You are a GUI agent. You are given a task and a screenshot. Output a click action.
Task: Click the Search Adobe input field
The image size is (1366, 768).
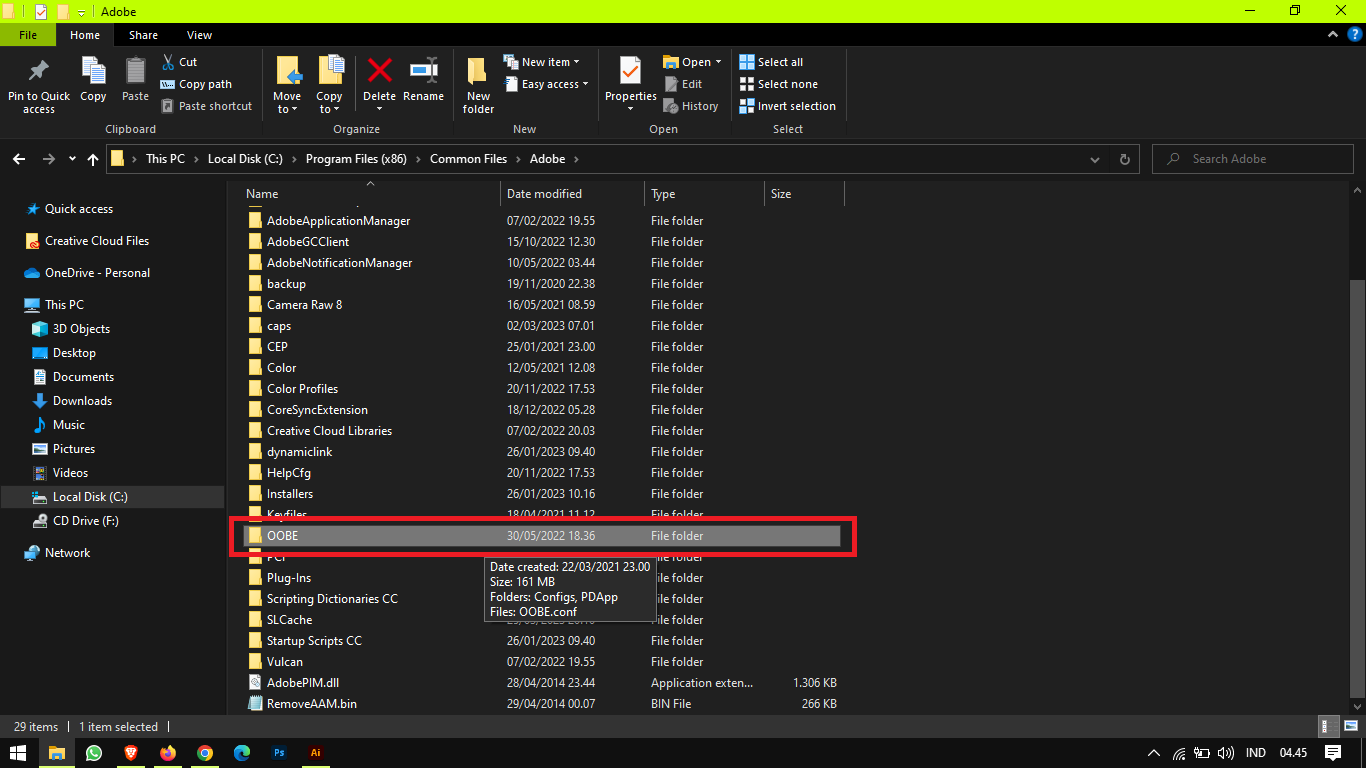point(1253,159)
